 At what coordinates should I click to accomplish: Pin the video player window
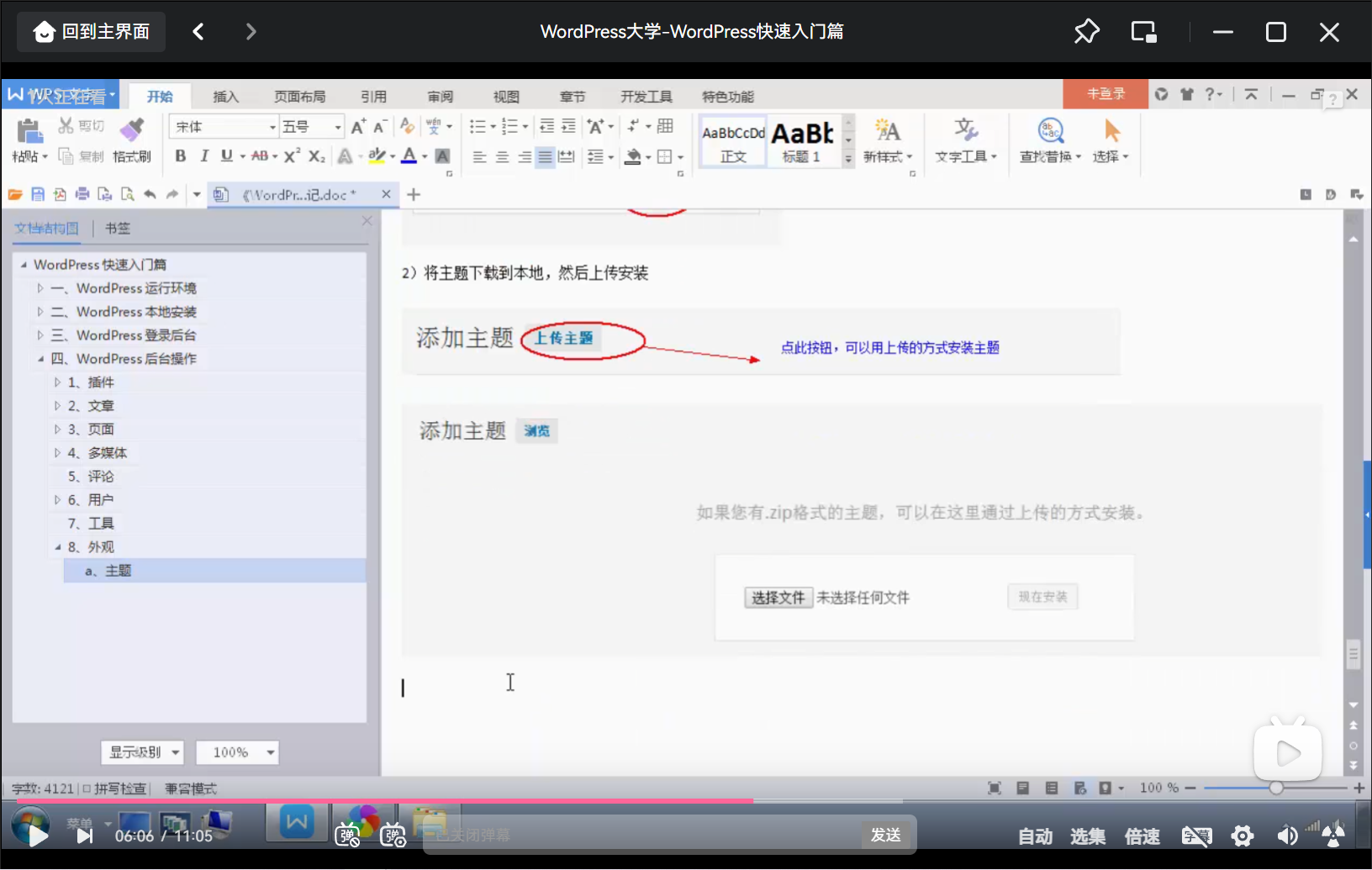coord(1086,32)
